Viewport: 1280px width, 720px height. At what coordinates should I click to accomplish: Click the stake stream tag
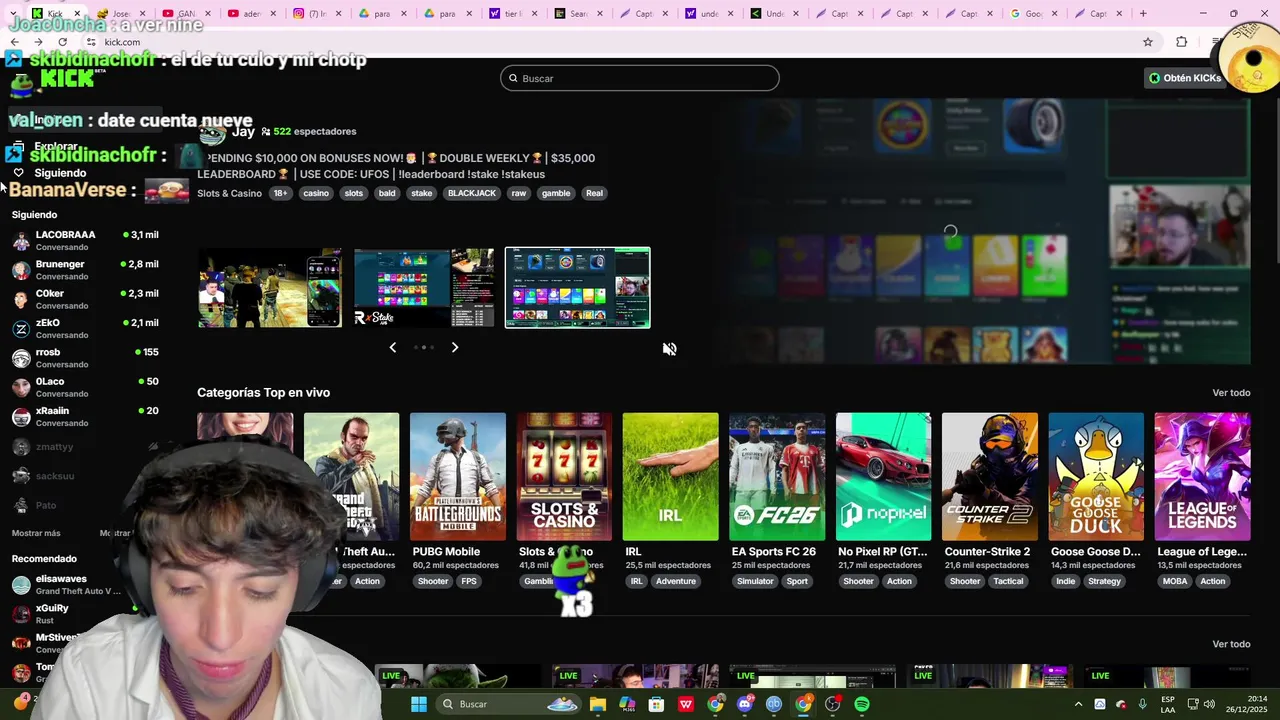[x=422, y=193]
